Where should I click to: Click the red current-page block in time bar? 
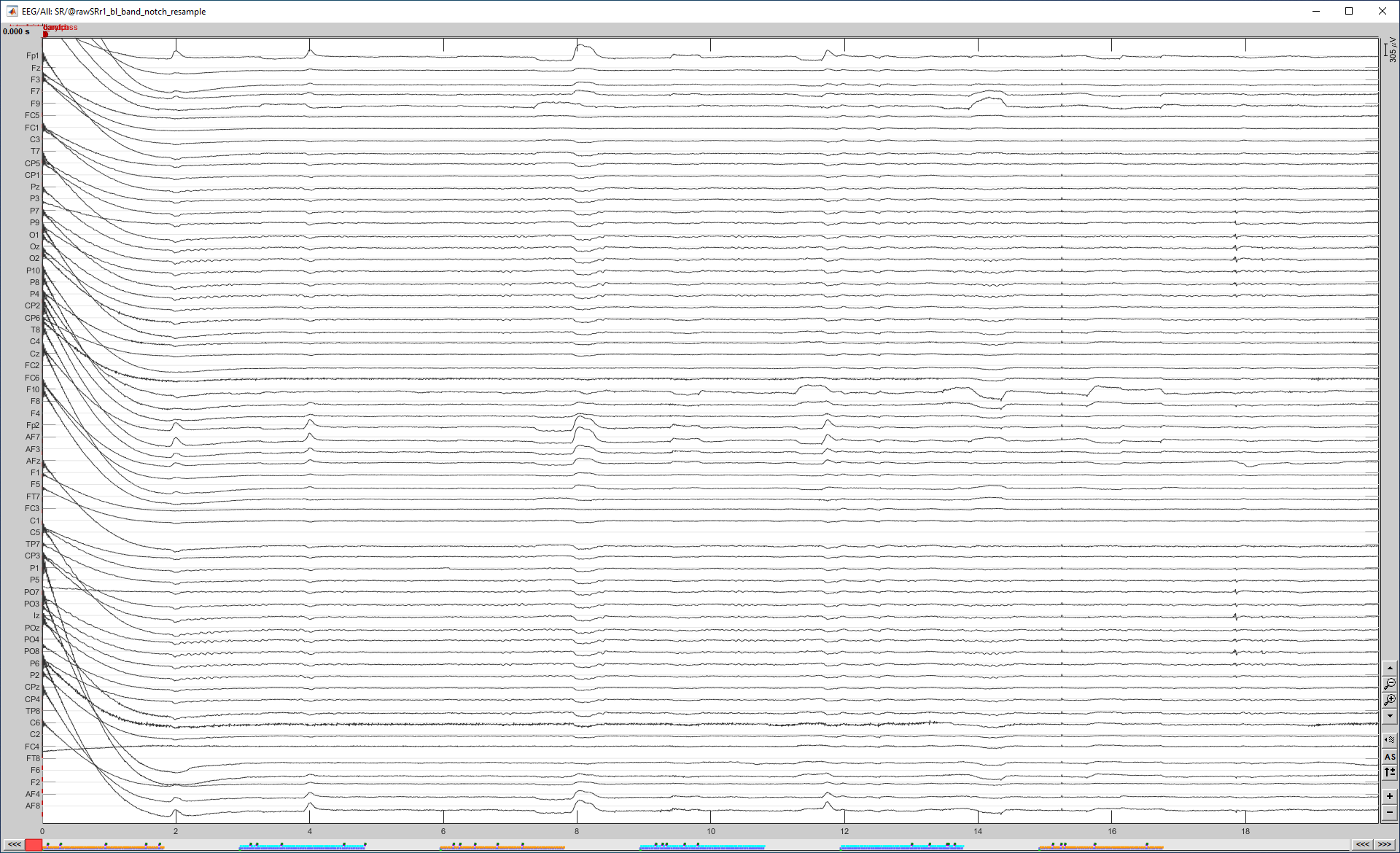click(34, 845)
